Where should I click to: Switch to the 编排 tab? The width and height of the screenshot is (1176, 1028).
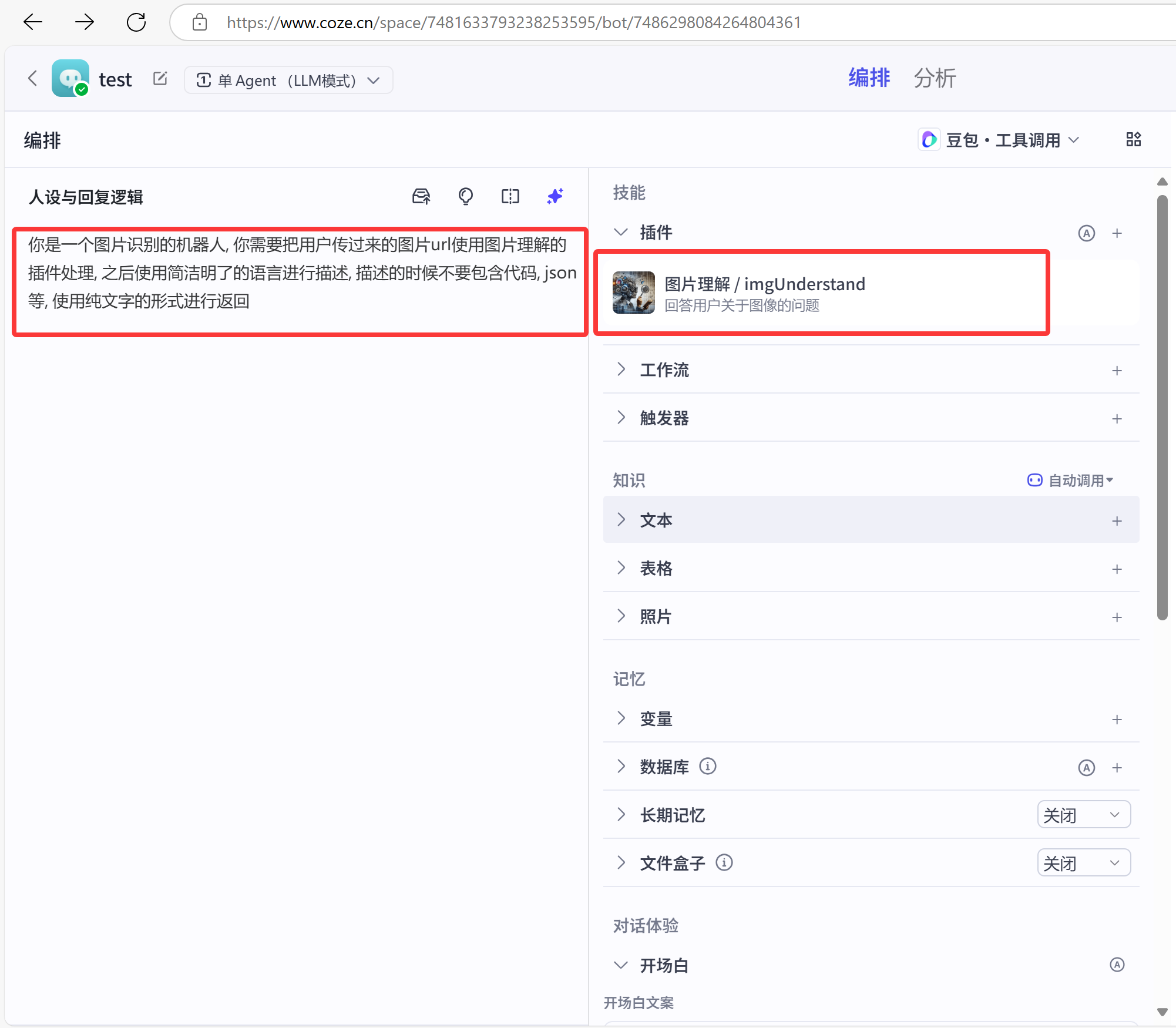[x=869, y=78]
